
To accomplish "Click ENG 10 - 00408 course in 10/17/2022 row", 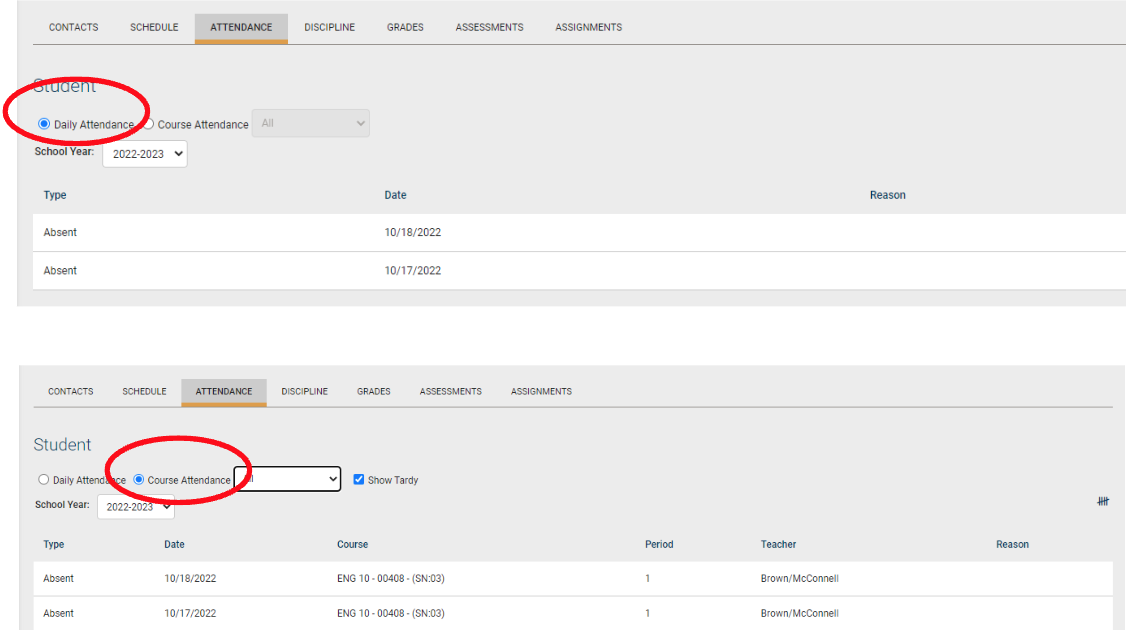I will (391, 613).
